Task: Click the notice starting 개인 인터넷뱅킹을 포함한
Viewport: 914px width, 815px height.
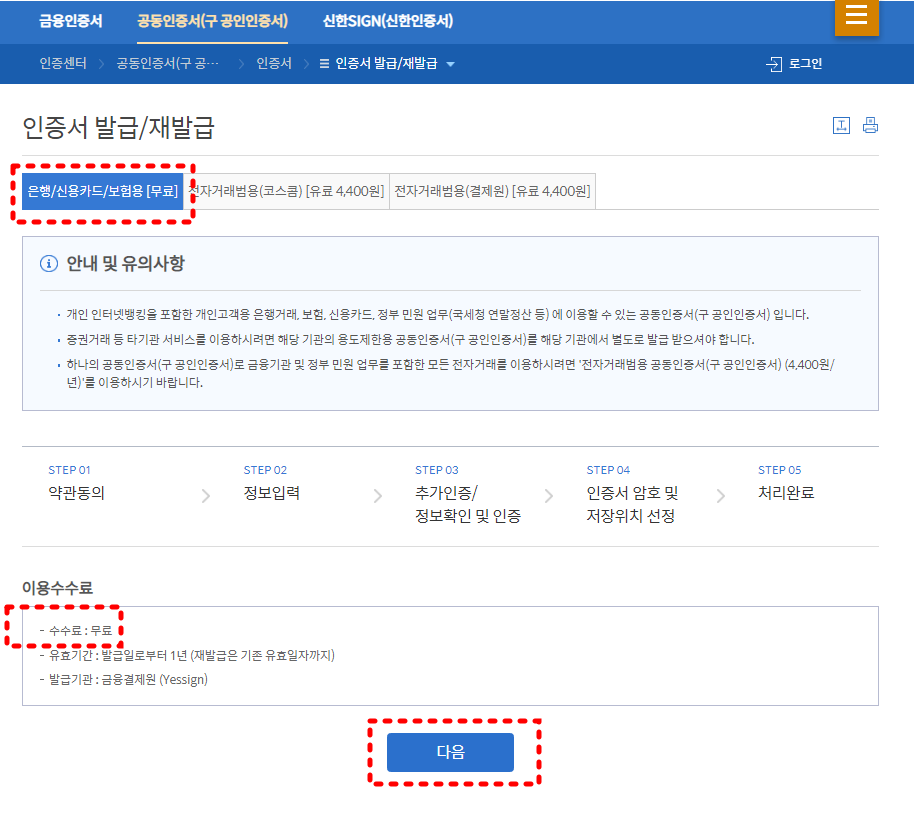Action: pos(438,315)
